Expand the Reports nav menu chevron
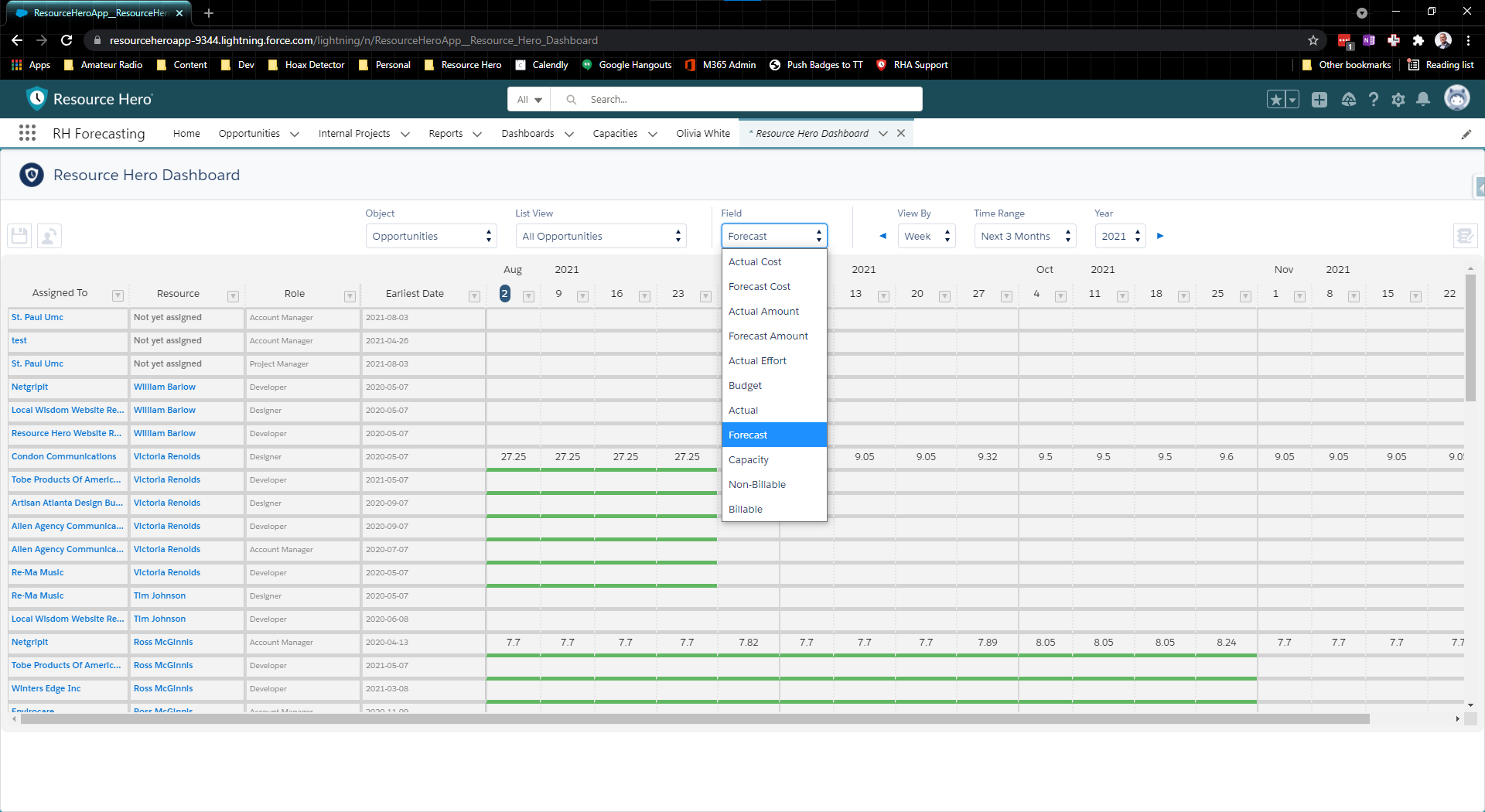The width and height of the screenshot is (1485, 812). pos(477,134)
